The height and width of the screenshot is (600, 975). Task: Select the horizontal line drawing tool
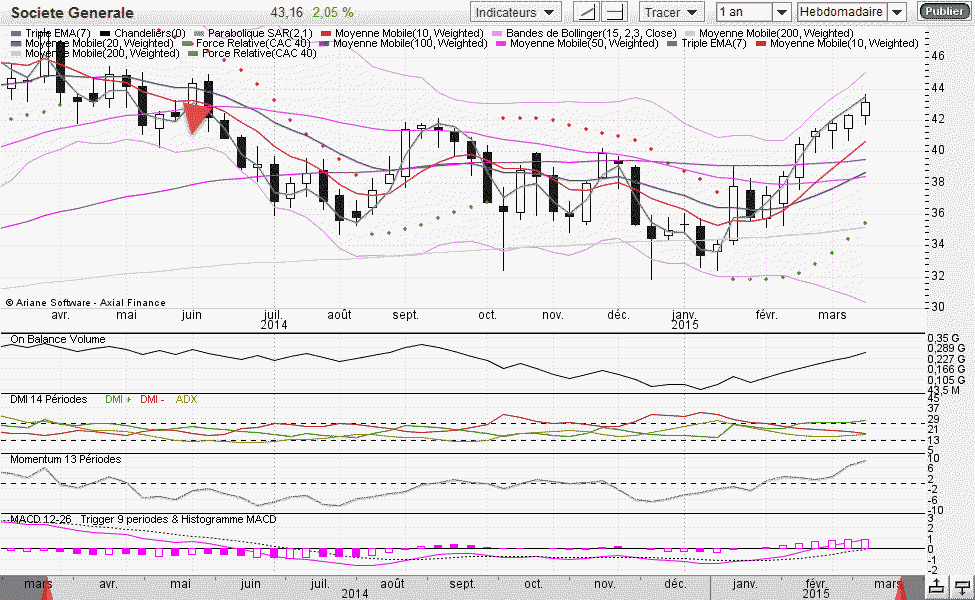click(614, 12)
